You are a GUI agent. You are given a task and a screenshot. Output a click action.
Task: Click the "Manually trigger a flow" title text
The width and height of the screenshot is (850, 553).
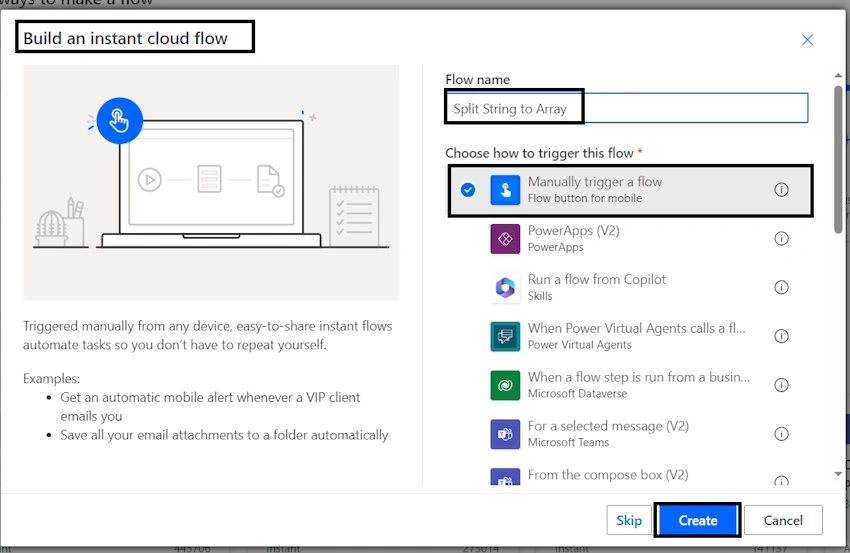coord(595,182)
